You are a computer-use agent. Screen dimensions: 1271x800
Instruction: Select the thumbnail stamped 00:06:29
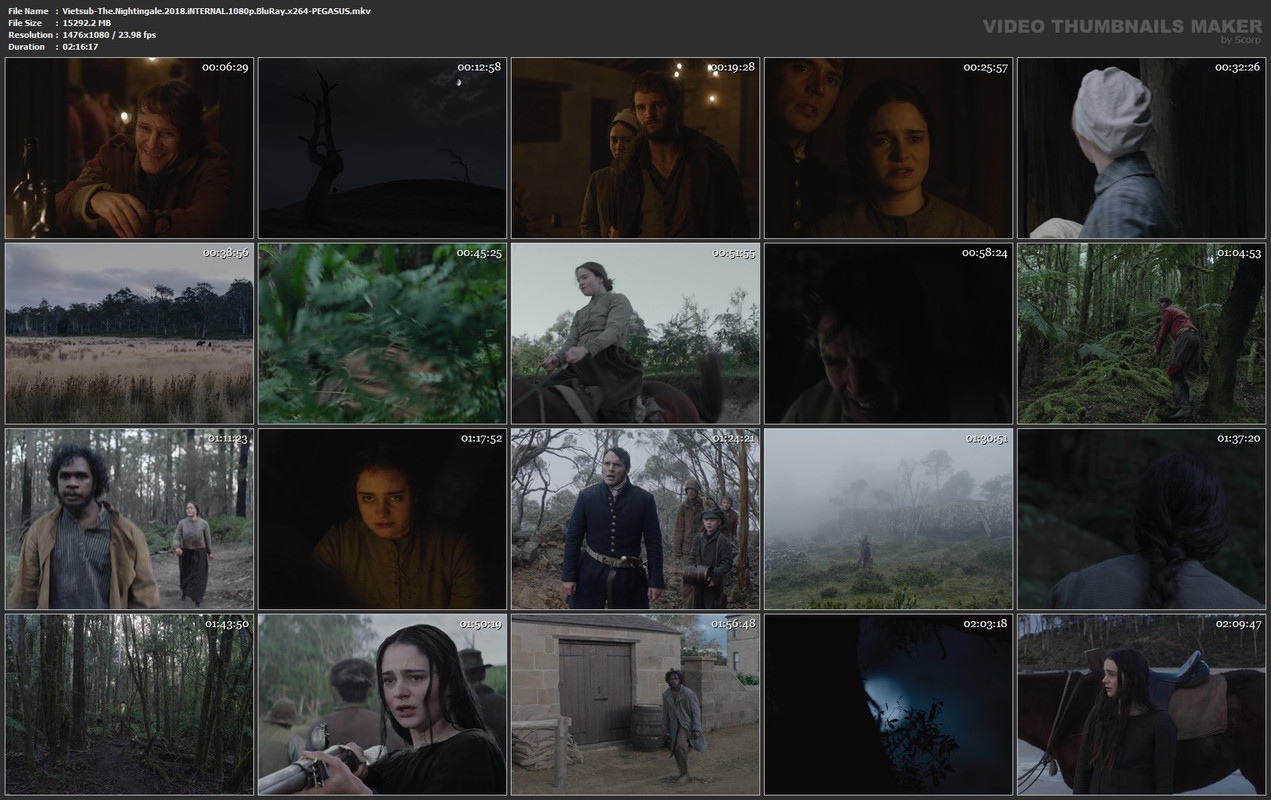[129, 148]
